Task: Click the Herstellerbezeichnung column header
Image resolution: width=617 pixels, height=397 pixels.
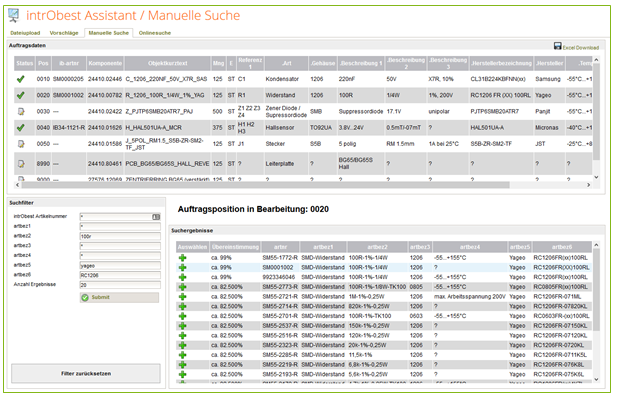Action: pos(501,63)
